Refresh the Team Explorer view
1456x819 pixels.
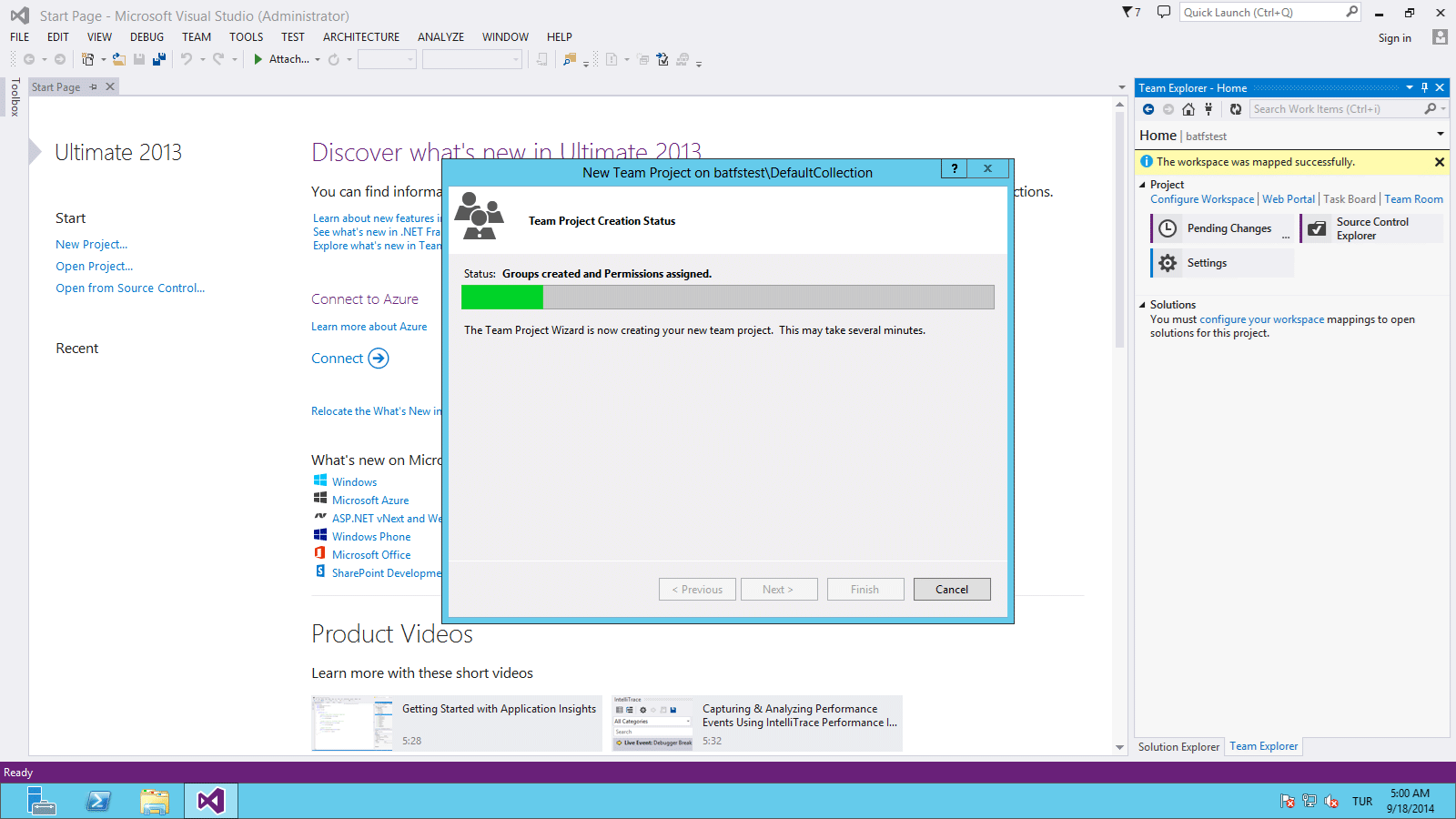coord(1235,108)
